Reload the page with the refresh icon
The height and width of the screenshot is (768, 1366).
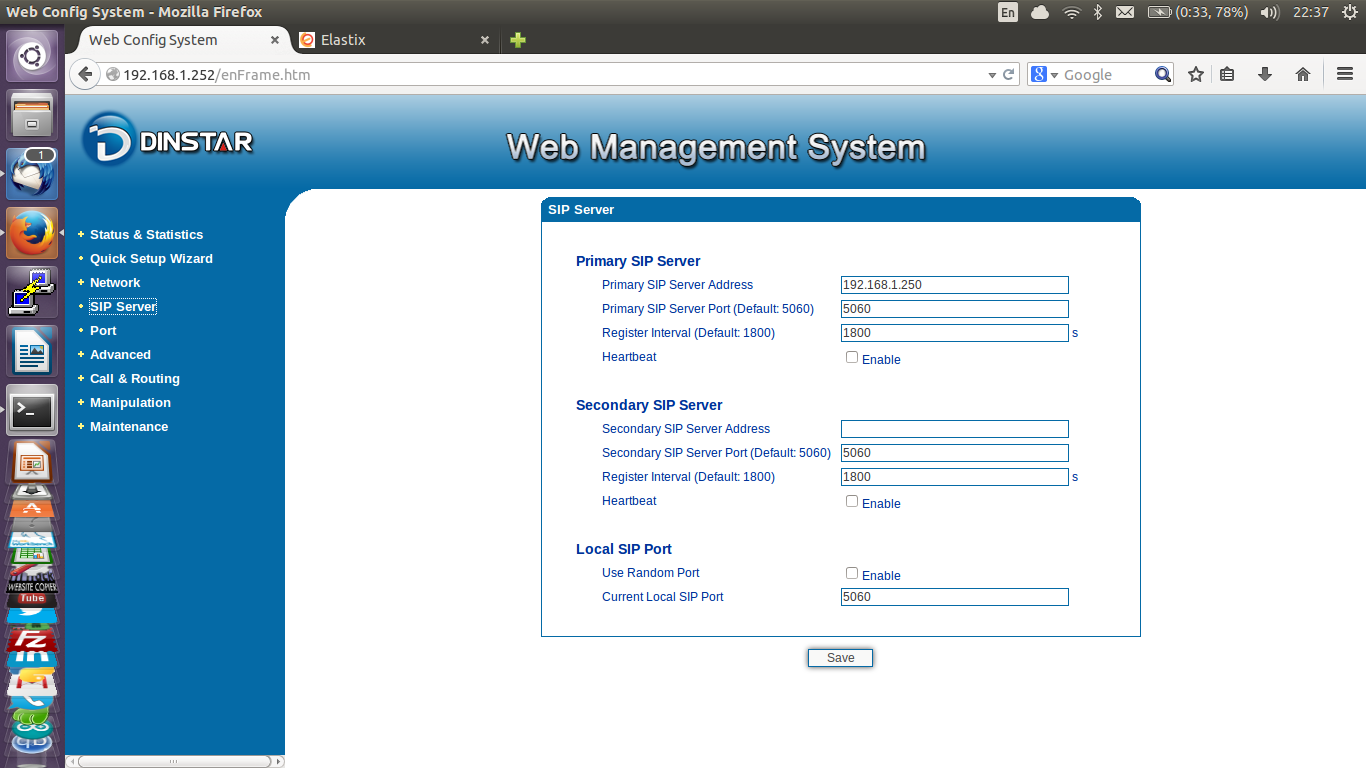point(1009,74)
